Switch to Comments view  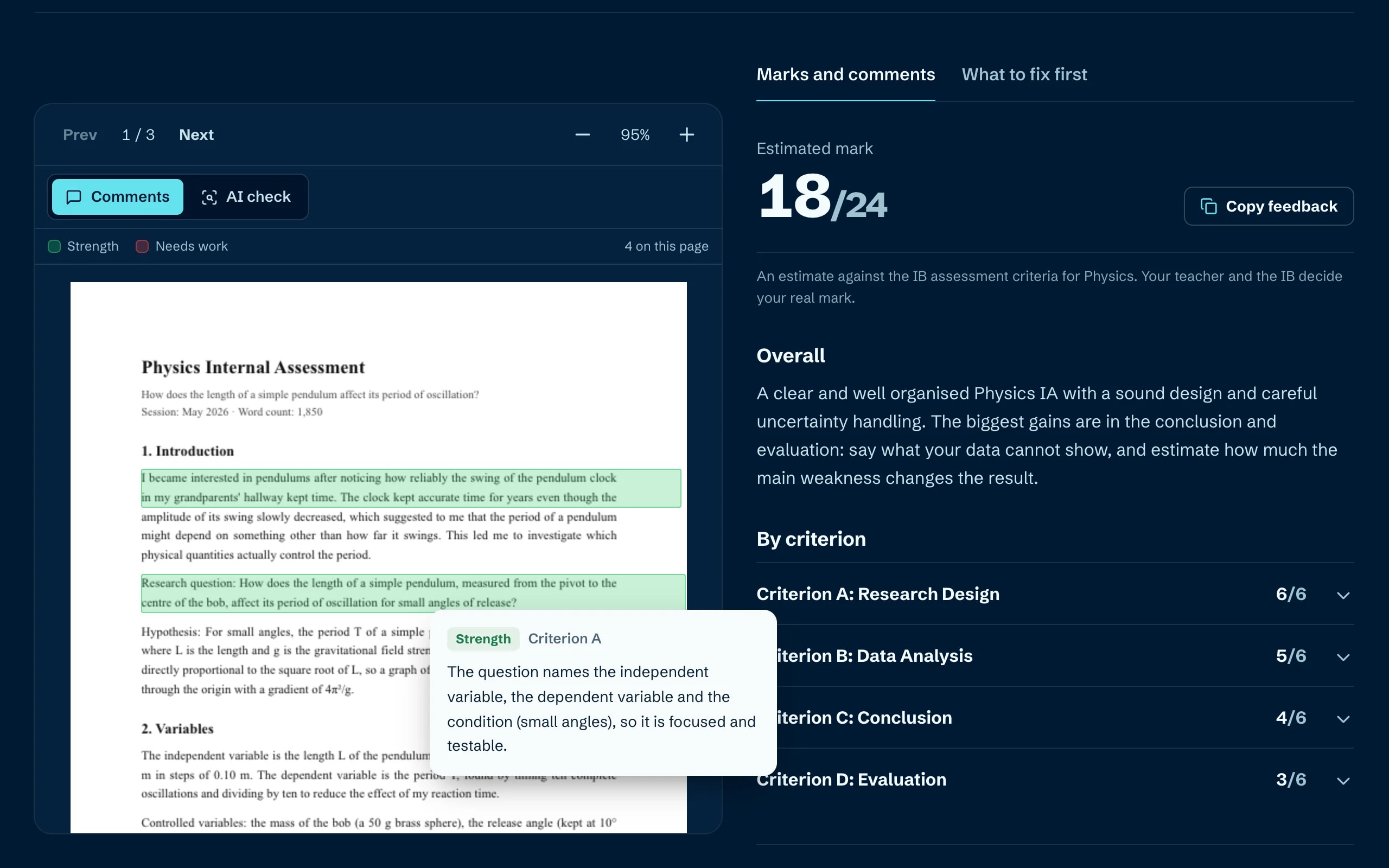(x=118, y=197)
